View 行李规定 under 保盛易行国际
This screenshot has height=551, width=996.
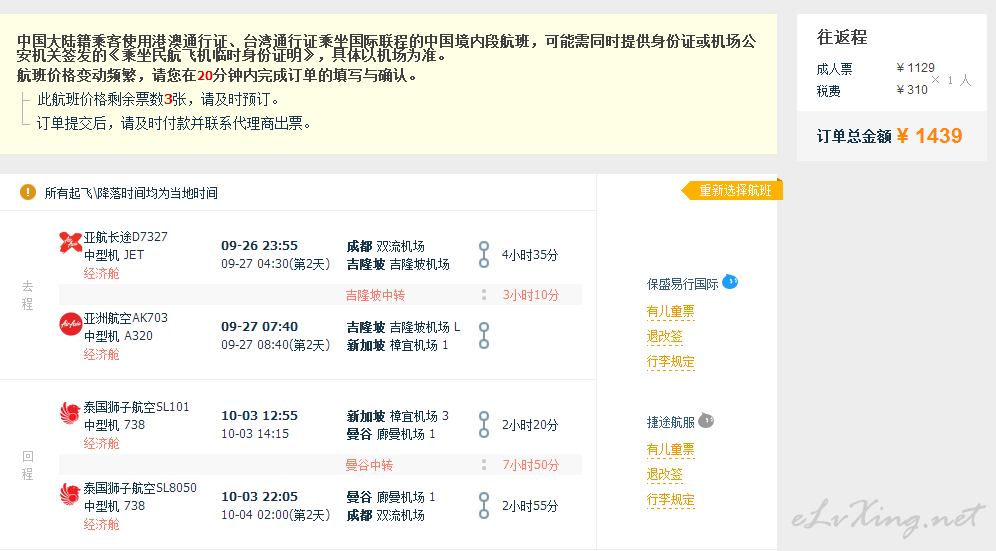click(x=670, y=362)
